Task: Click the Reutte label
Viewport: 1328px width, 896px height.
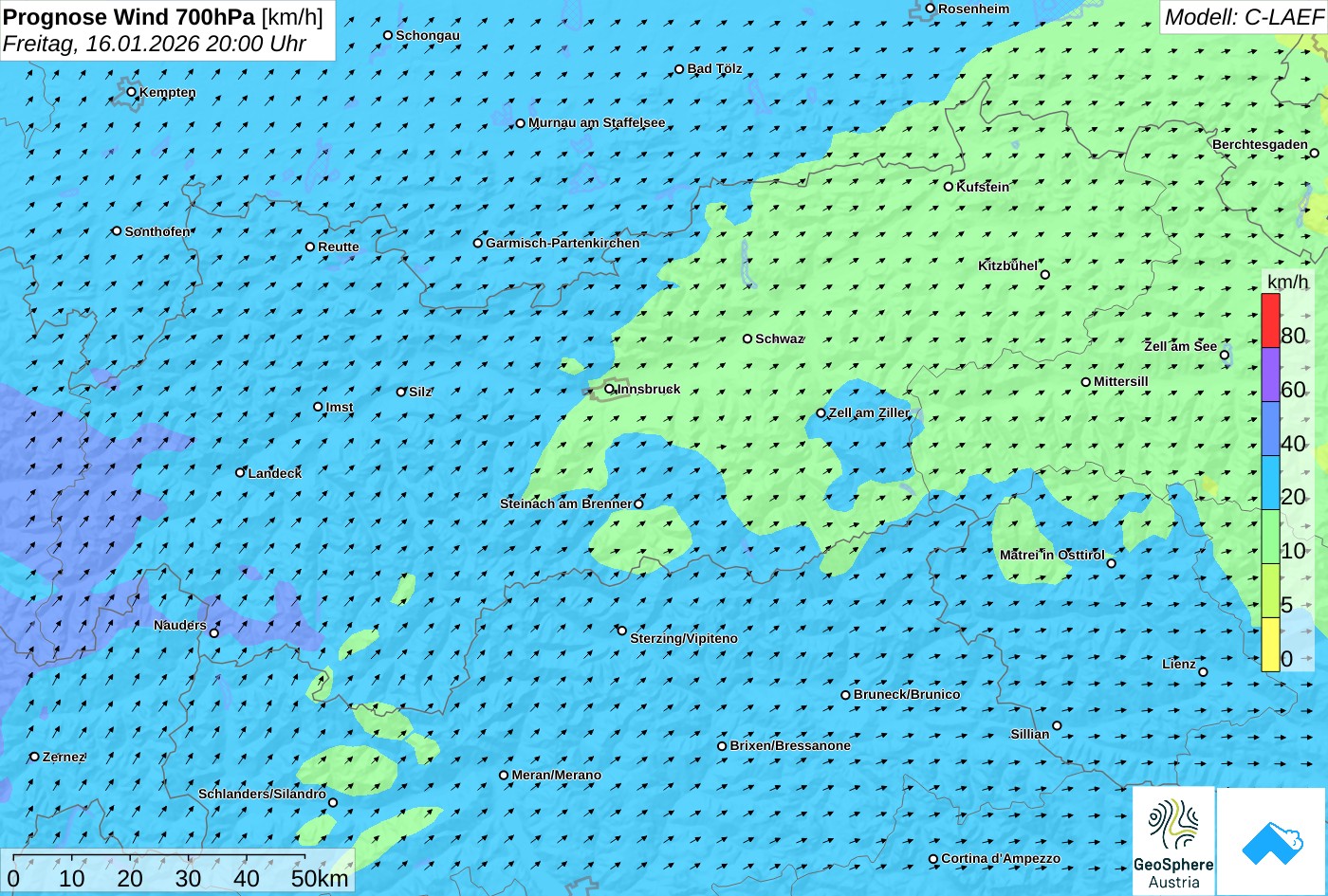Action: point(339,247)
